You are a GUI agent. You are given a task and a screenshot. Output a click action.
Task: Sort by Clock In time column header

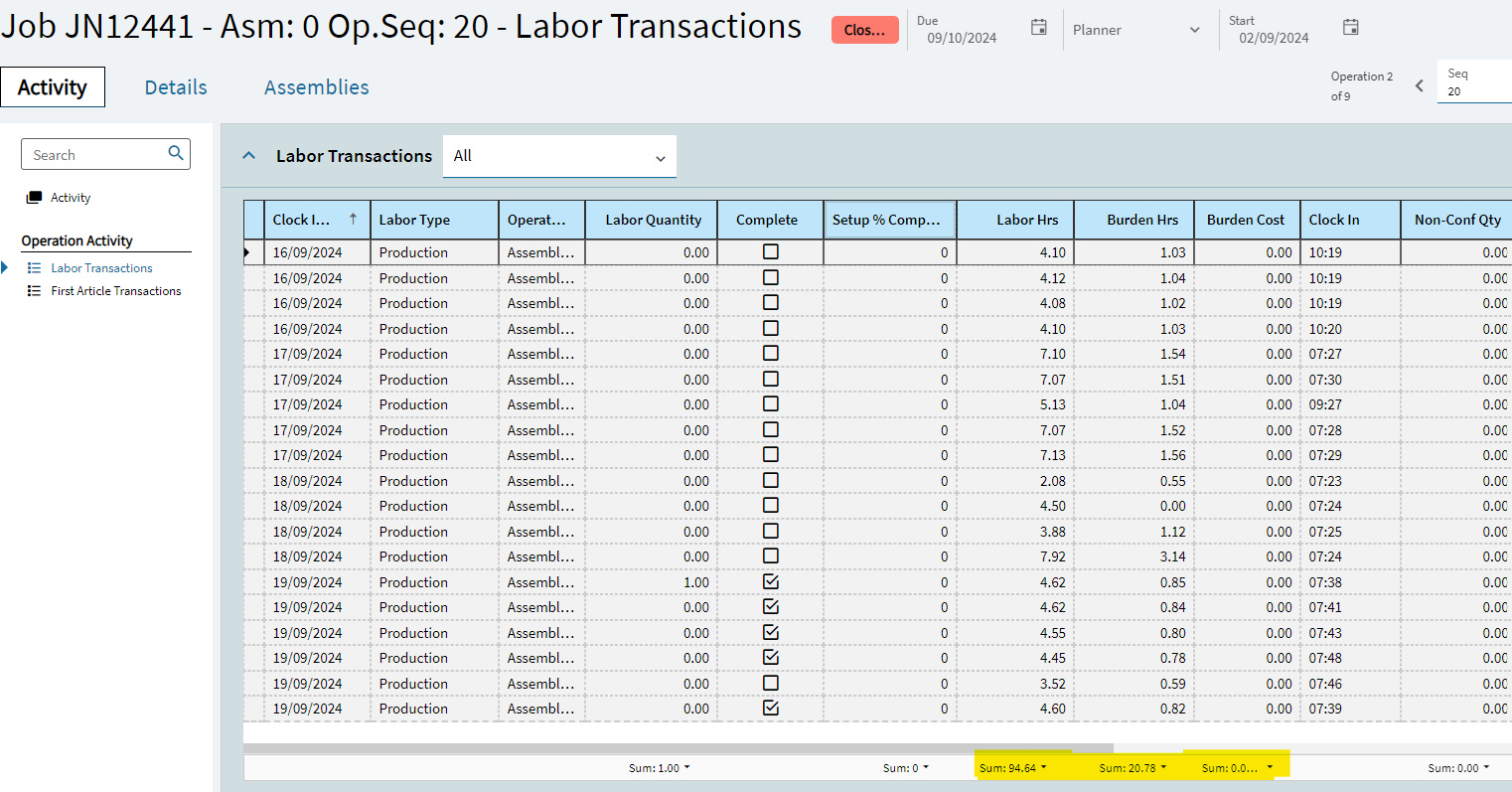click(1350, 220)
